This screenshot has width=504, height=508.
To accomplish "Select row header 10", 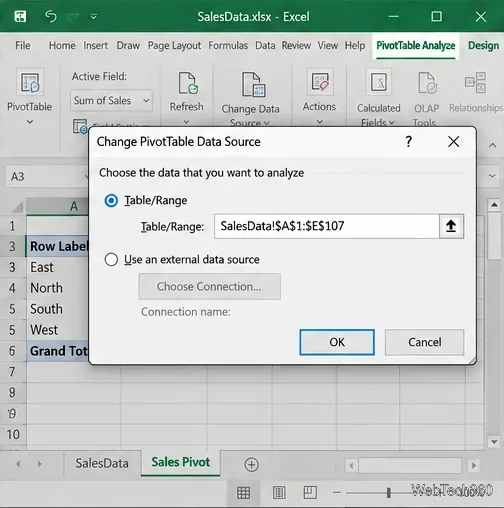I will (x=13, y=434).
